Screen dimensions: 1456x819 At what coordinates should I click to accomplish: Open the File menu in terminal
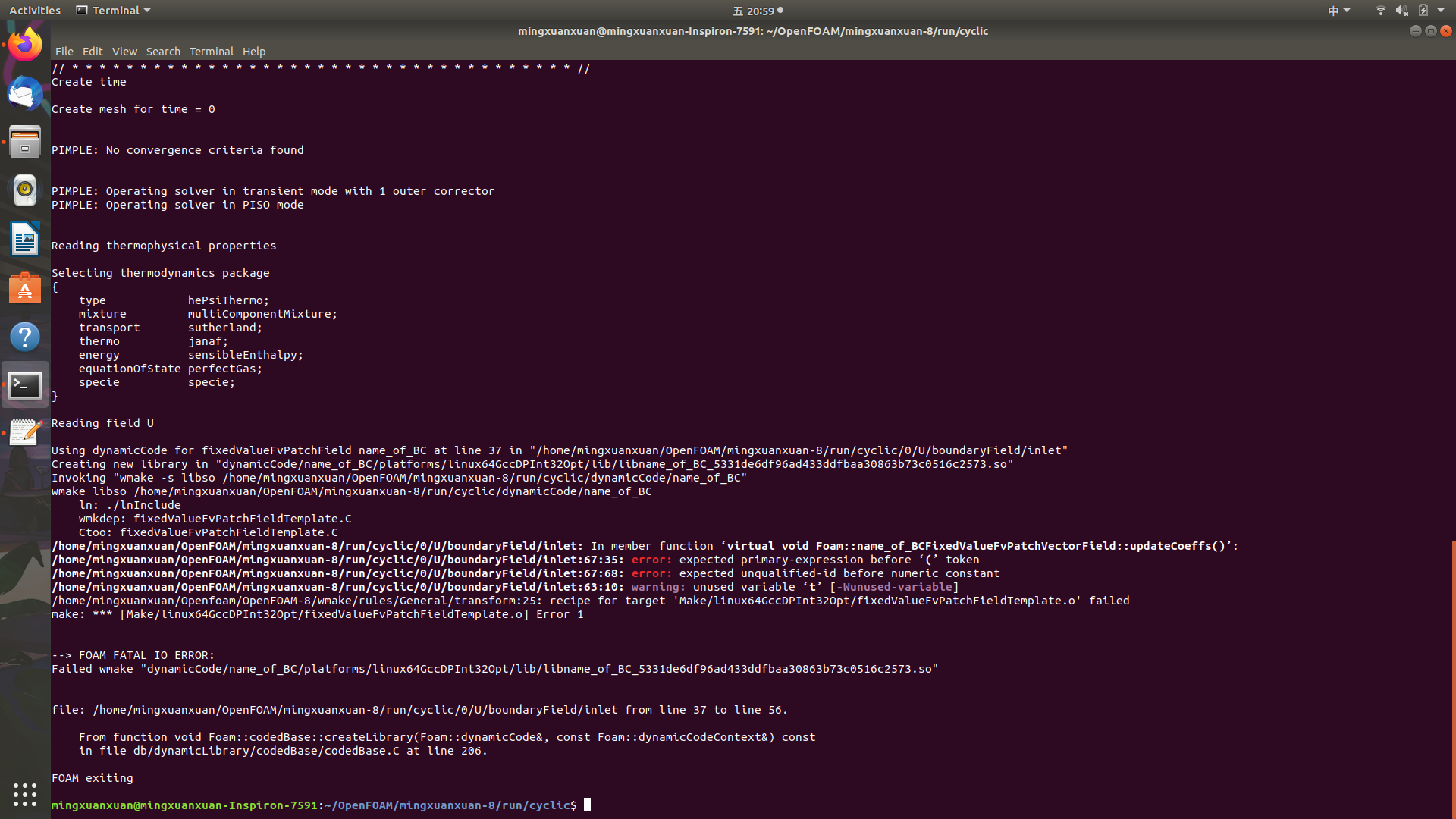click(x=64, y=52)
